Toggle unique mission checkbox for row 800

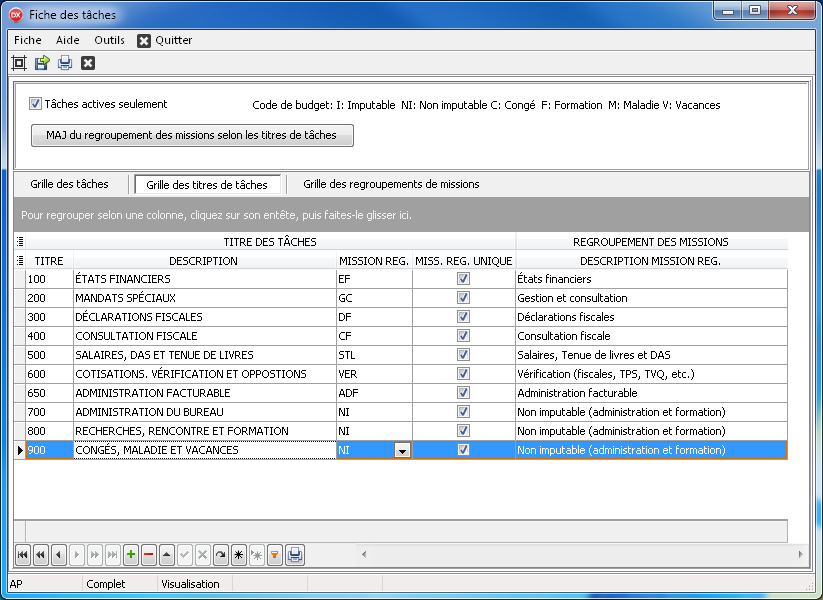click(463, 431)
